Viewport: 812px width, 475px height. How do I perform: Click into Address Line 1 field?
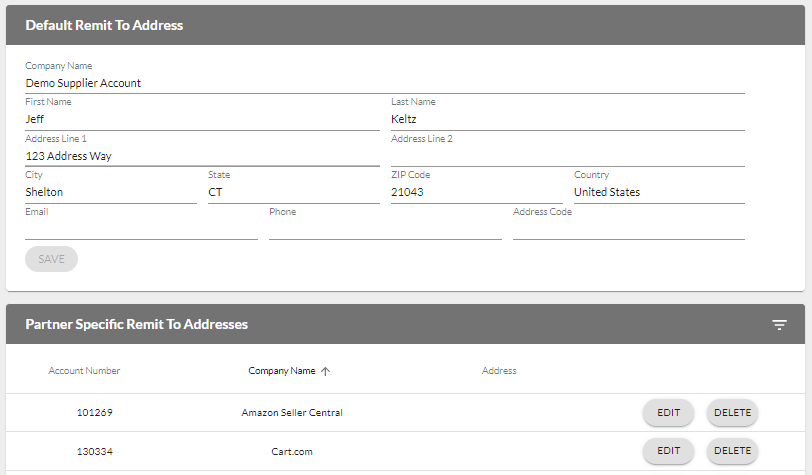[201, 156]
